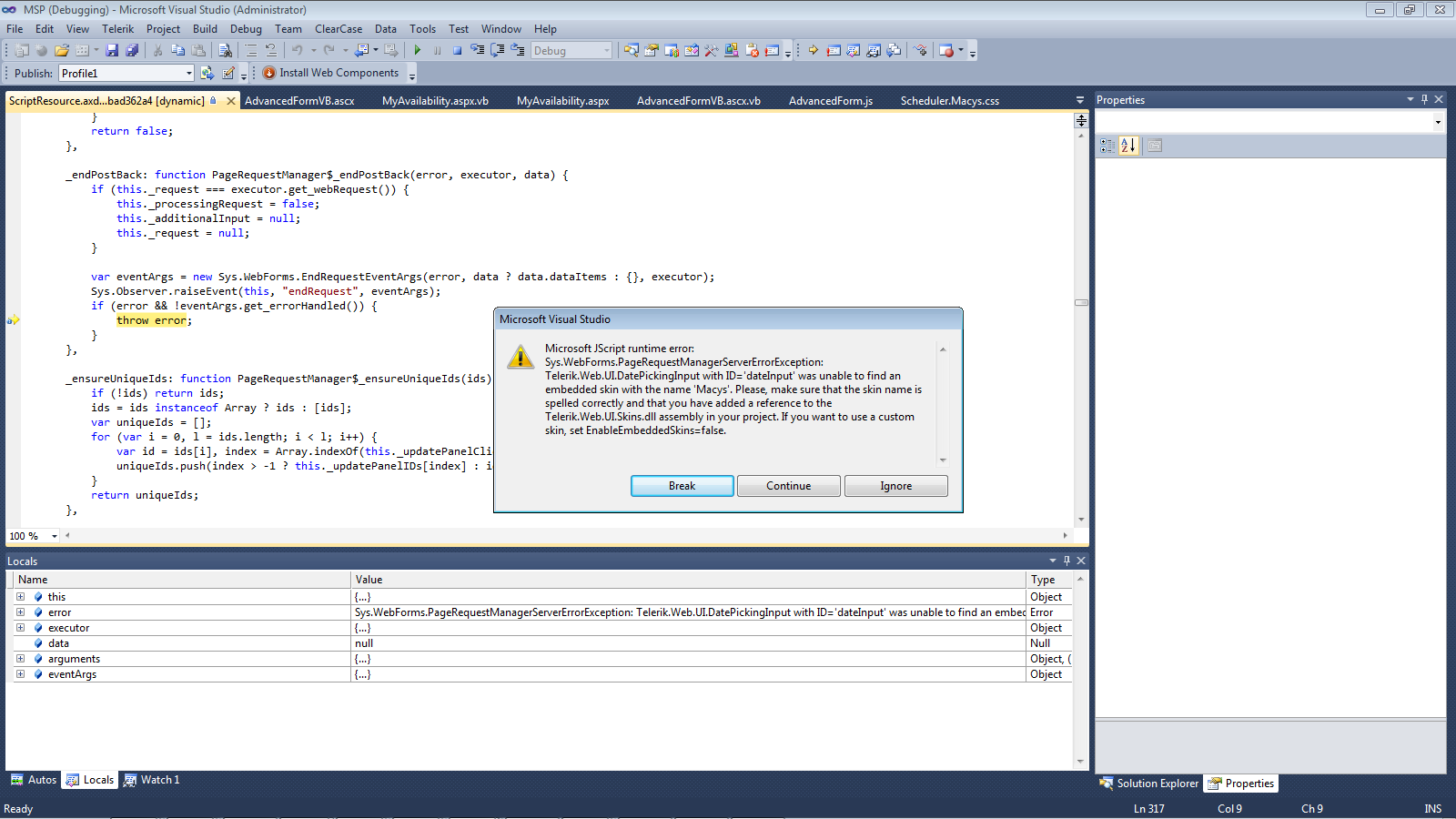The image size is (1456, 819).
Task: Click the 'data' row null value
Action: (x=689, y=643)
